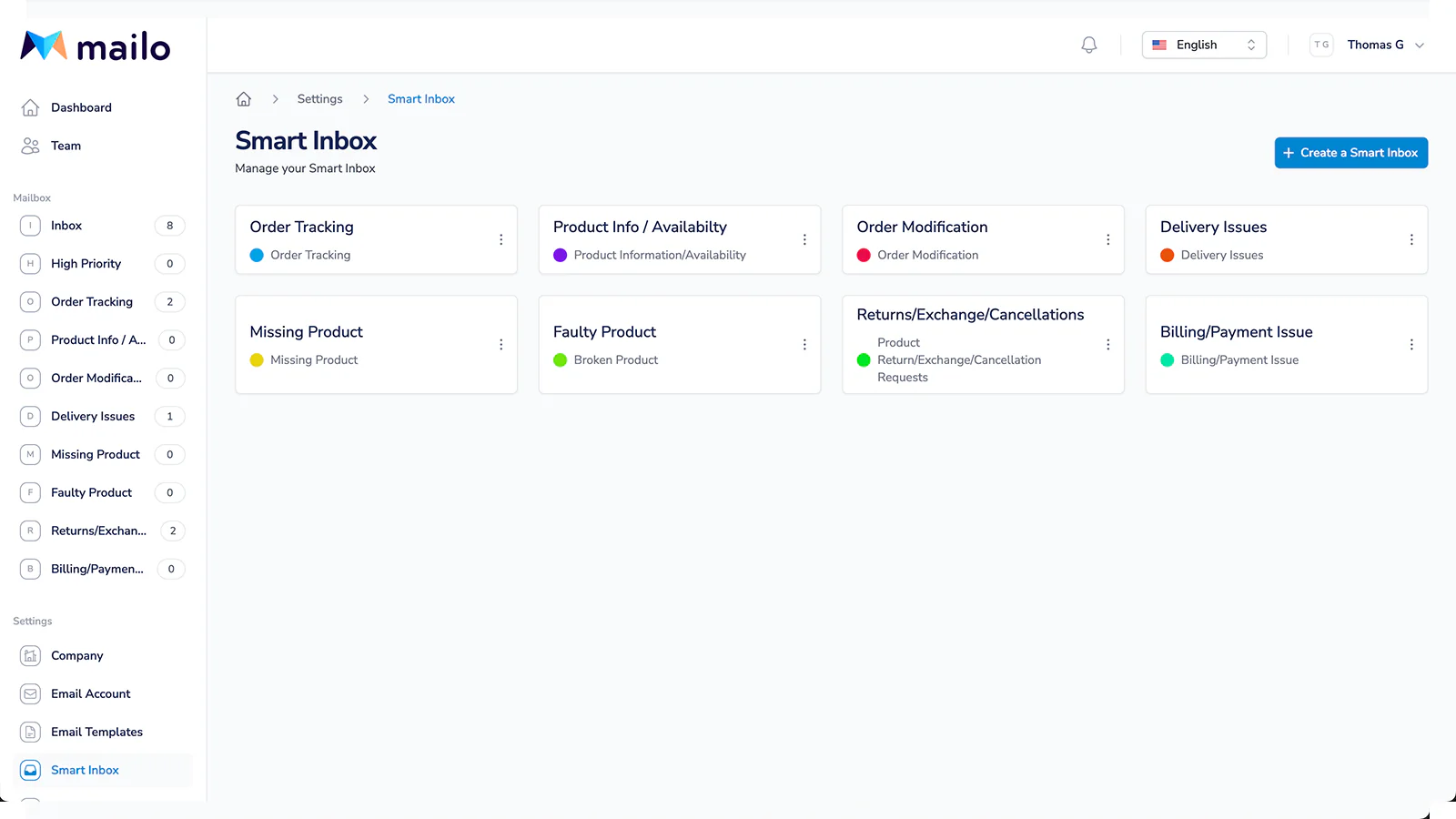Select Order Tracking in sidebar mailbox

point(102,302)
